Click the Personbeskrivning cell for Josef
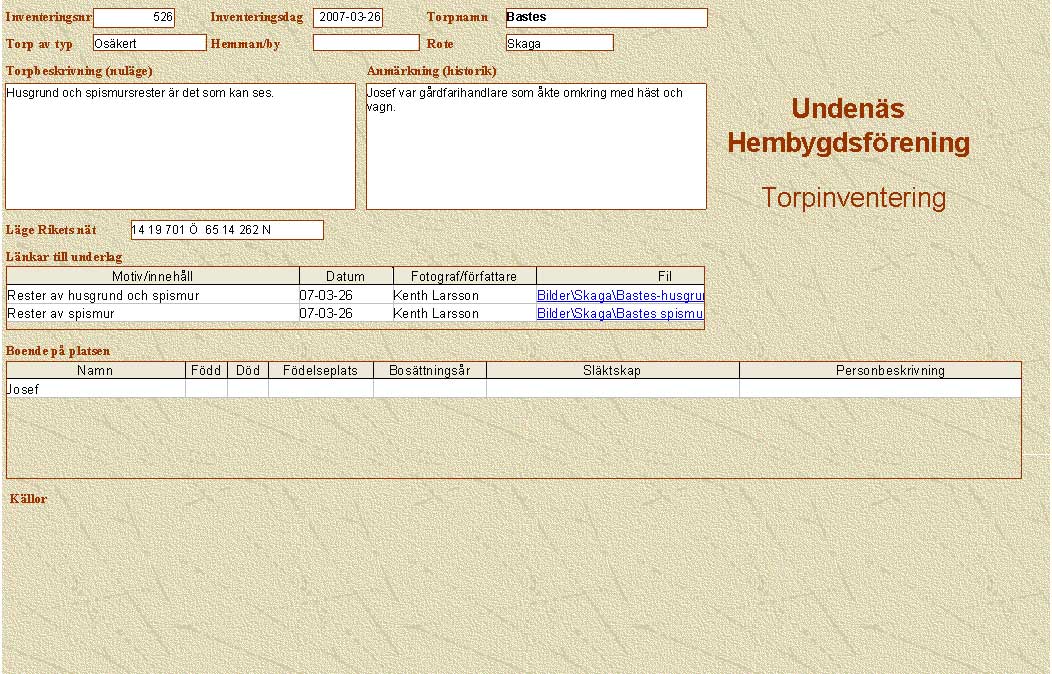1052x674 pixels. [880, 389]
